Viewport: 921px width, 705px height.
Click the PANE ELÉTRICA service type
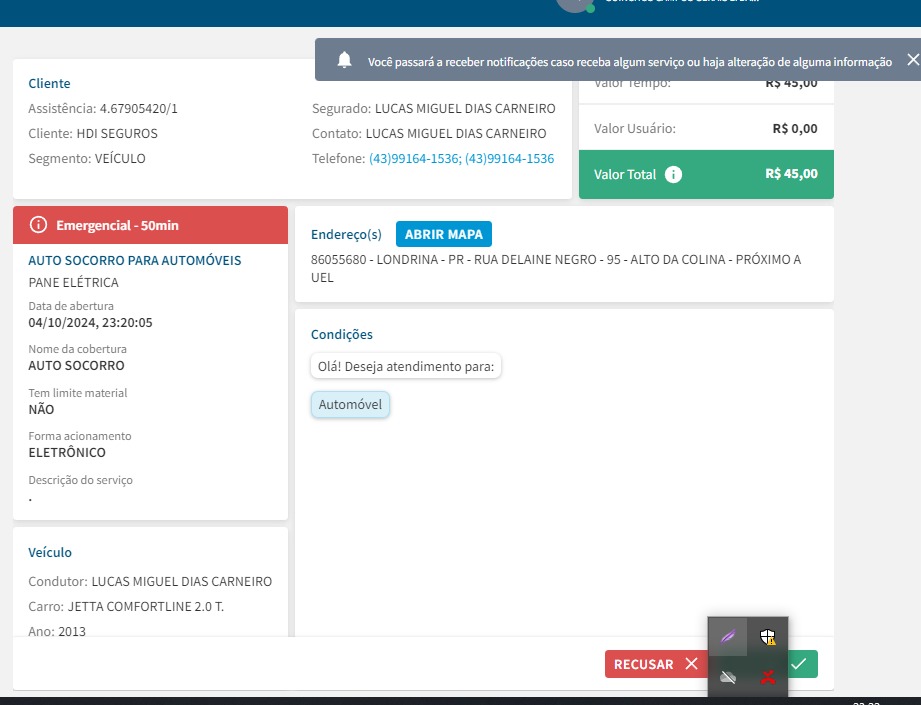[x=73, y=283]
